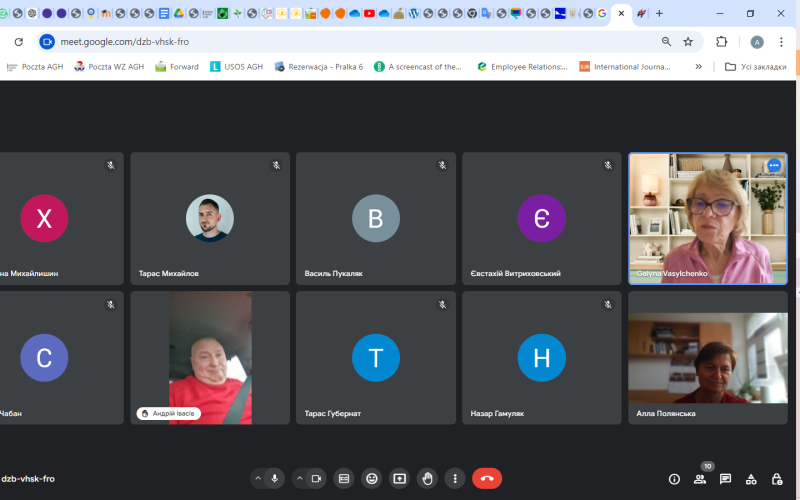800x500 pixels.
Task: Open audio settings chevron beside microphone
Action: coord(258,479)
